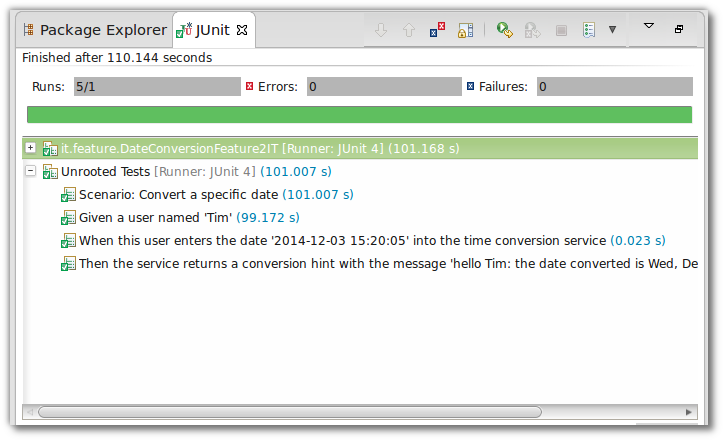
Task: Switch to the Package Explorer tab
Action: (x=94, y=30)
